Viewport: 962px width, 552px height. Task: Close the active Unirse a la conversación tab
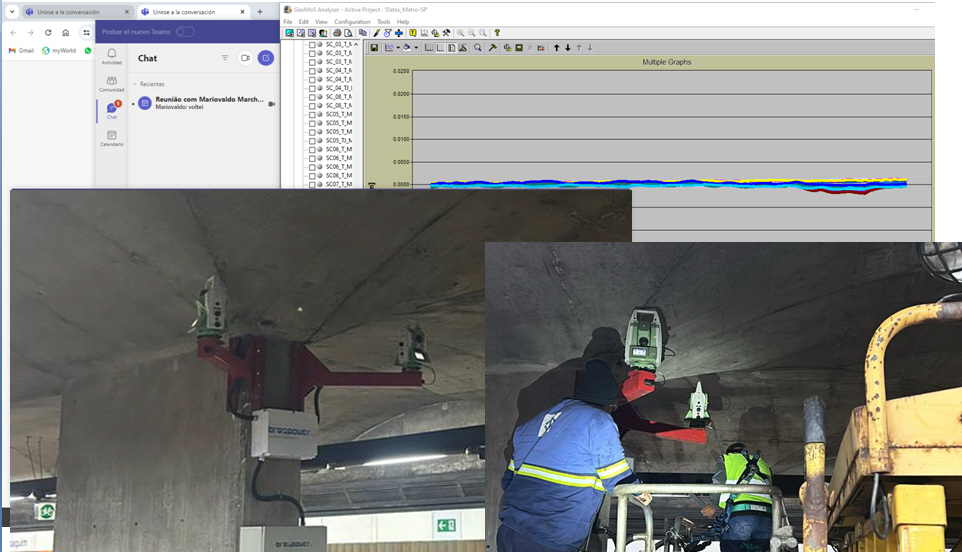[x=242, y=12]
